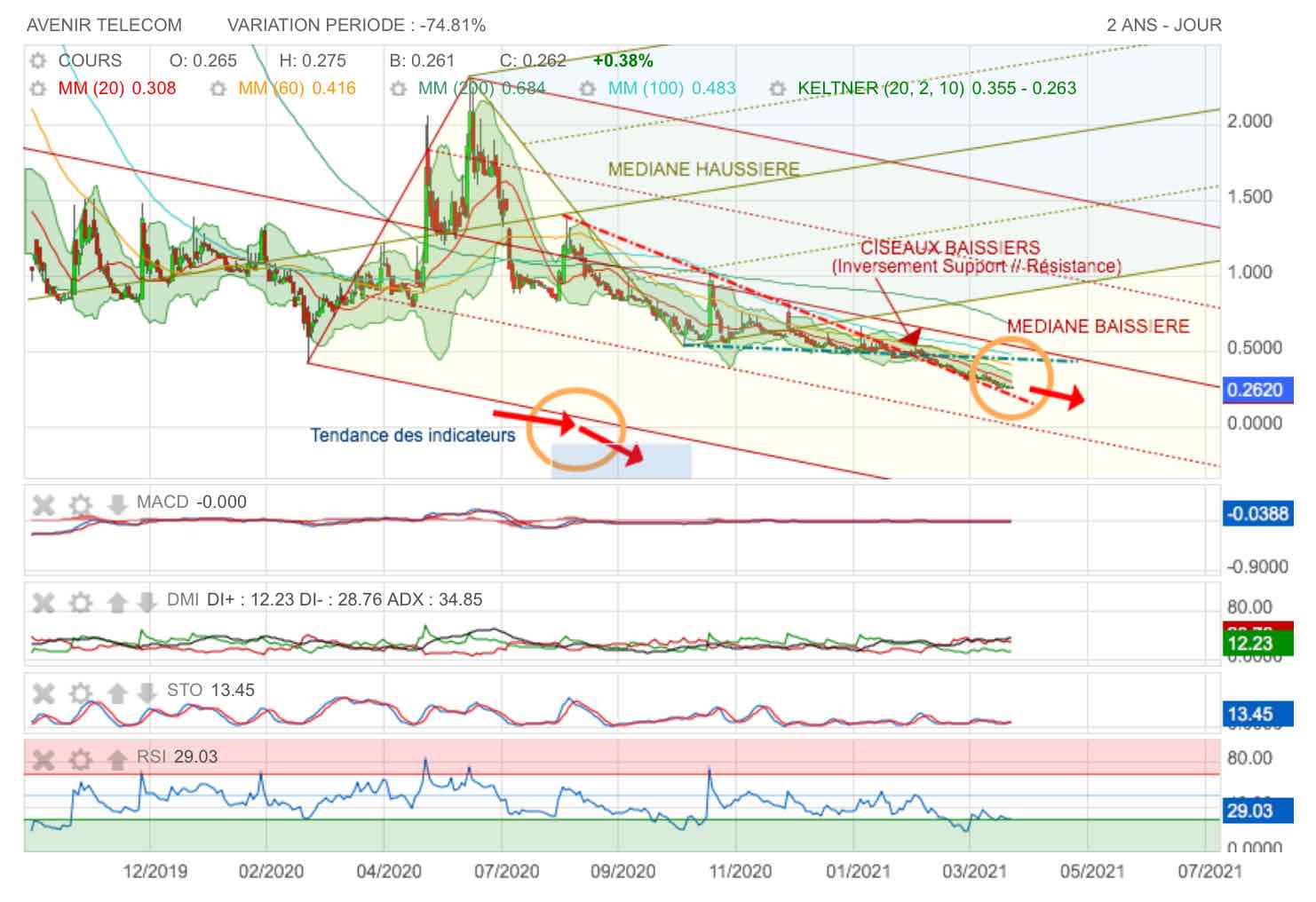This screenshot has width=1316, height=902.
Task: Open MACD indicator settings gear
Action: pos(81,505)
